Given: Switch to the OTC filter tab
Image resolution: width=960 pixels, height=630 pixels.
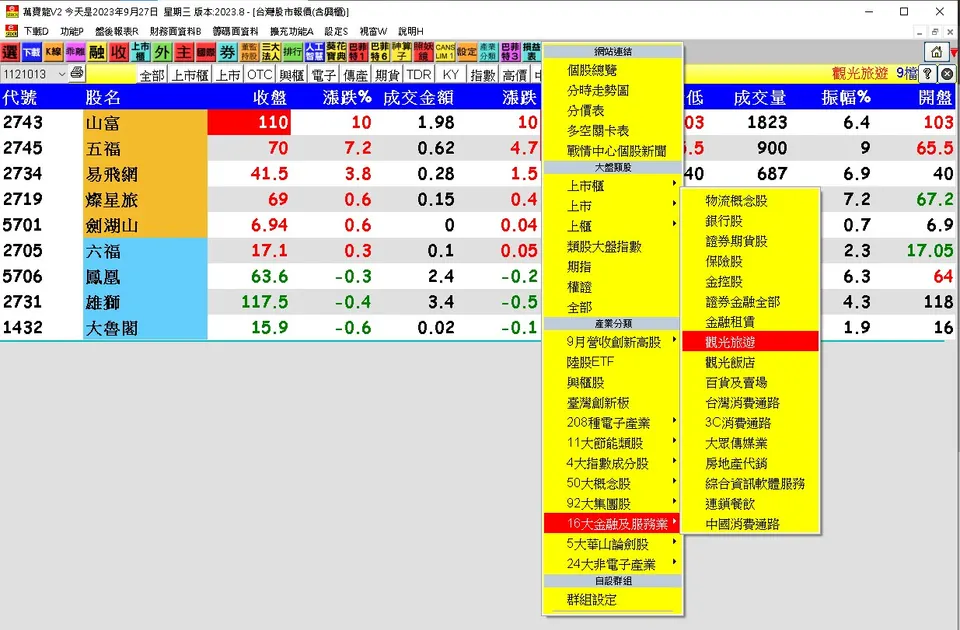Looking at the screenshot, I should (x=260, y=75).
